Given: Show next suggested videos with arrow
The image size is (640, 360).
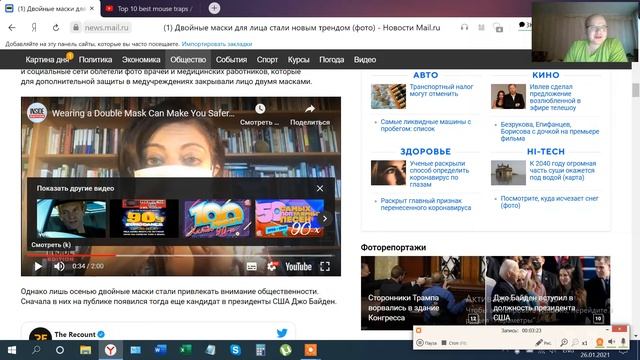Looking at the screenshot, I should click(325, 219).
